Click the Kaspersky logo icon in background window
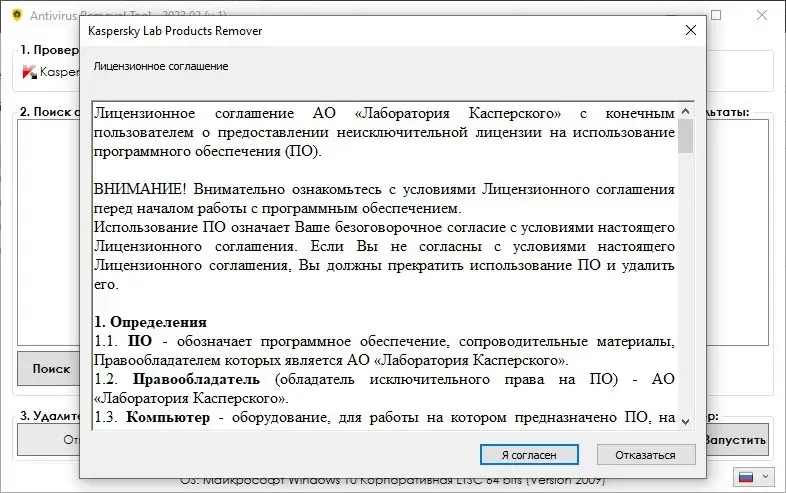 click(x=30, y=72)
